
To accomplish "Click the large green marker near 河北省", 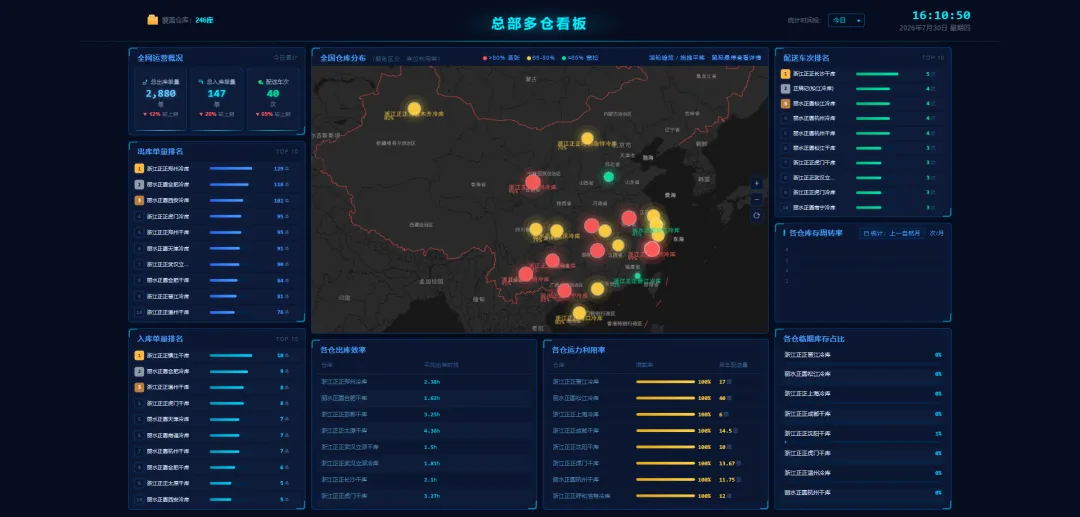I will pyautogui.click(x=608, y=177).
